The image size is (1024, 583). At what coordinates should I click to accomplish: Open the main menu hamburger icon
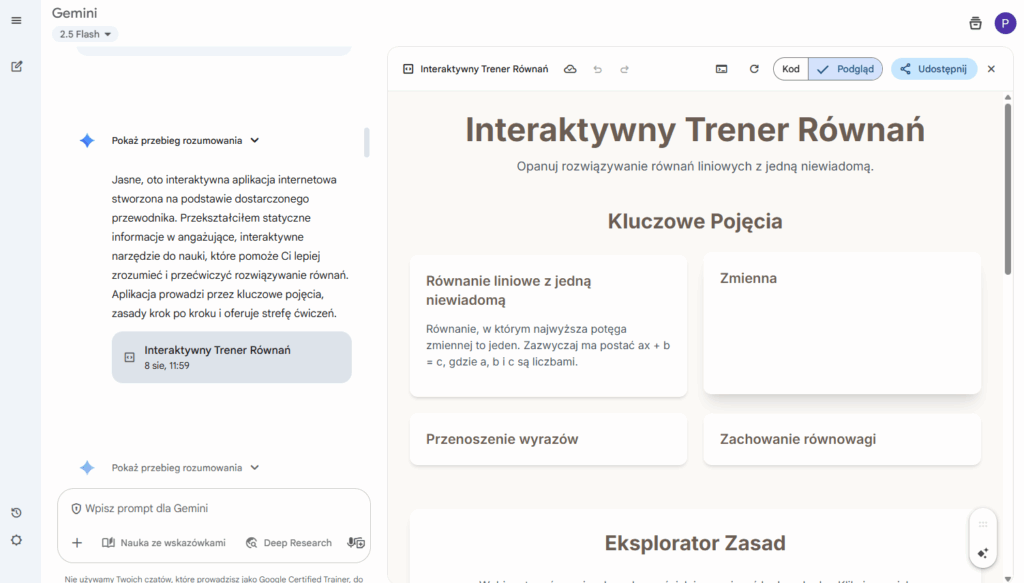[16, 21]
